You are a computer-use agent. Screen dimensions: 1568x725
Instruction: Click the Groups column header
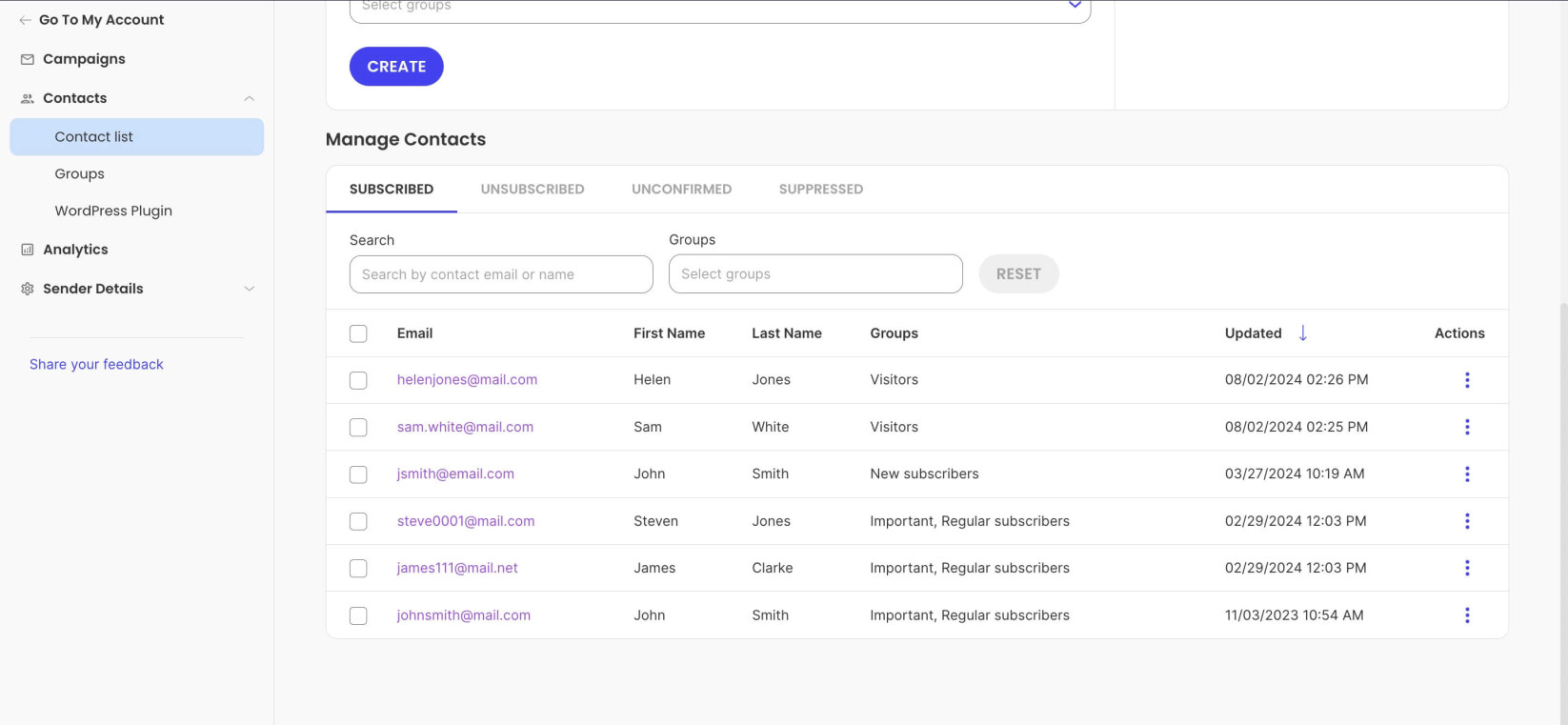(x=894, y=333)
